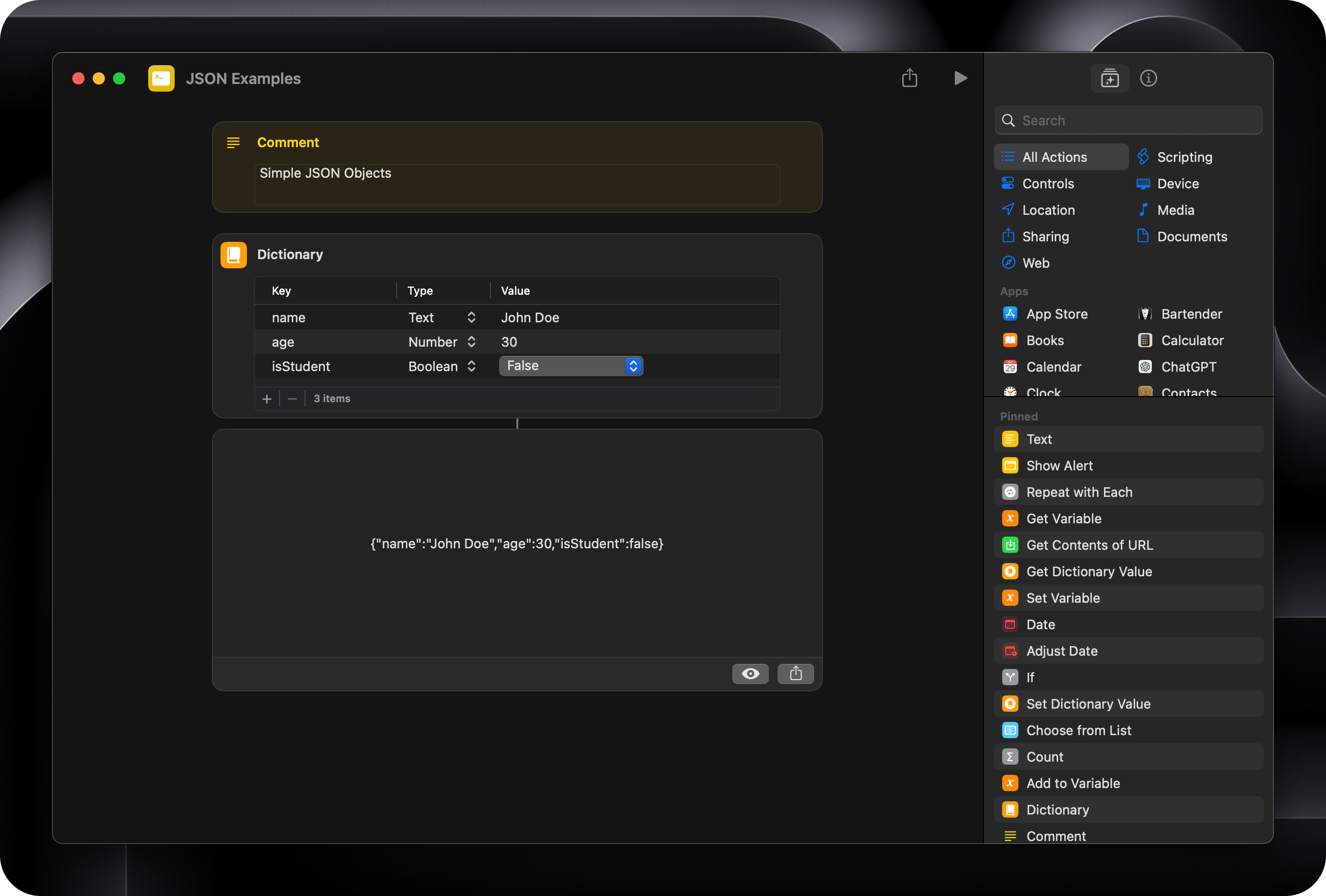Open the shortcut details info panel

1149,78
